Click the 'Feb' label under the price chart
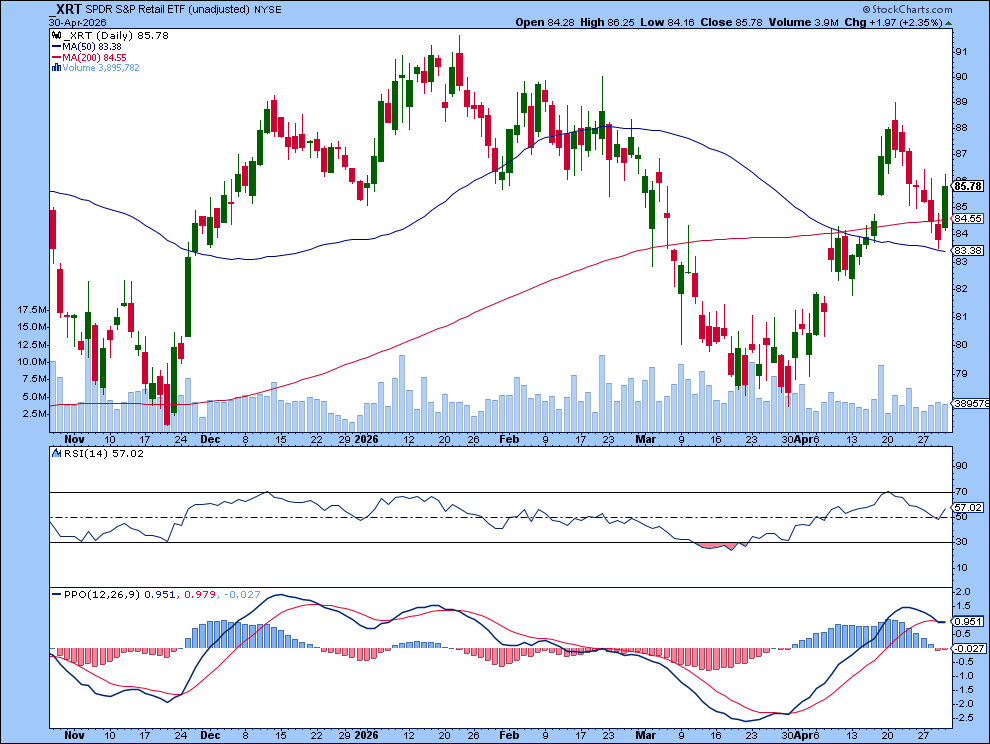The width and height of the screenshot is (990, 744). pos(509,439)
